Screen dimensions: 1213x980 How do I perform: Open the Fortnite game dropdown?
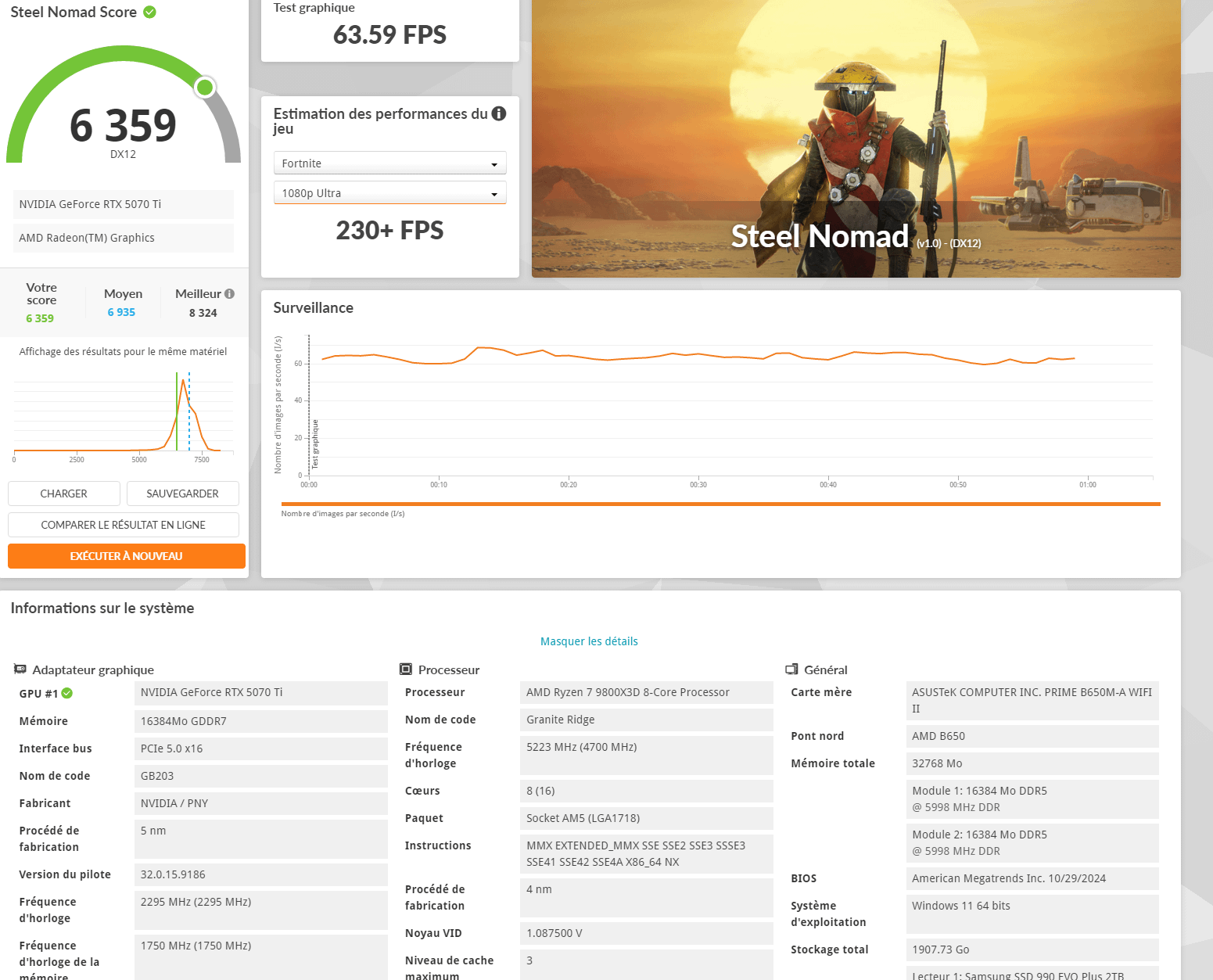click(389, 163)
